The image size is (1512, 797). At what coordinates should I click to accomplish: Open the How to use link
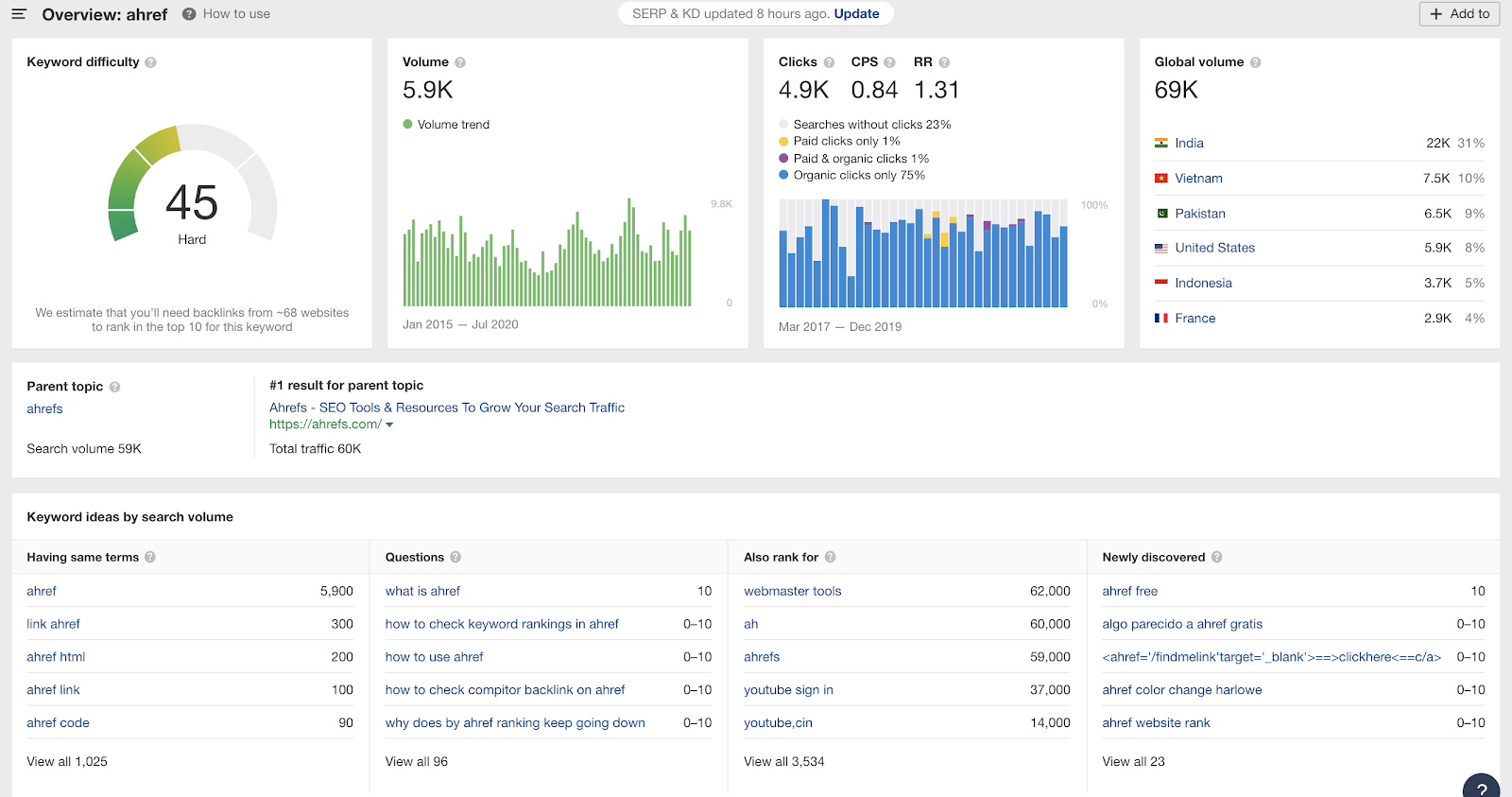(236, 14)
